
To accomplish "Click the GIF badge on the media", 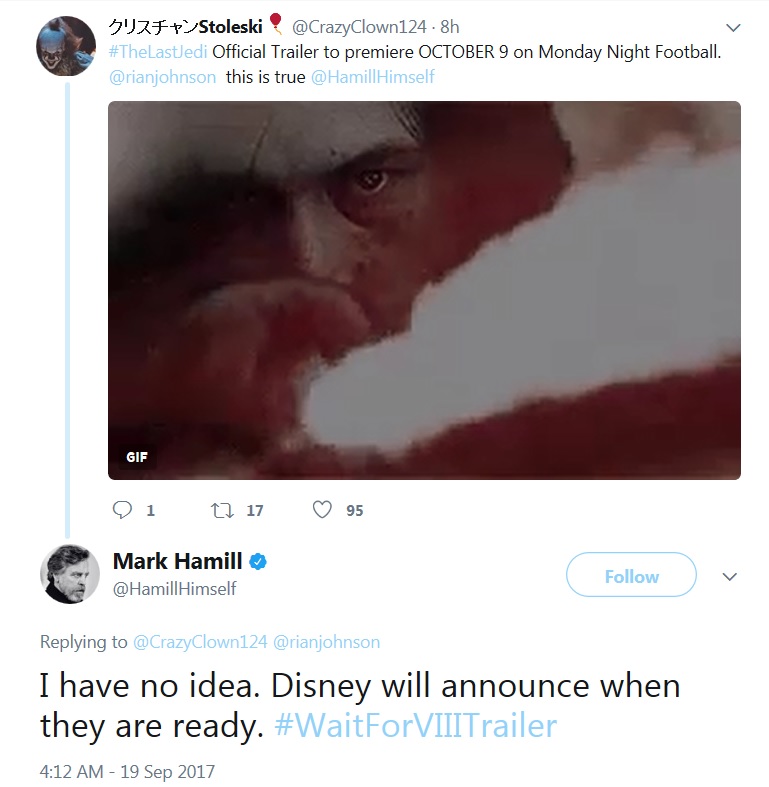I will point(136,457).
